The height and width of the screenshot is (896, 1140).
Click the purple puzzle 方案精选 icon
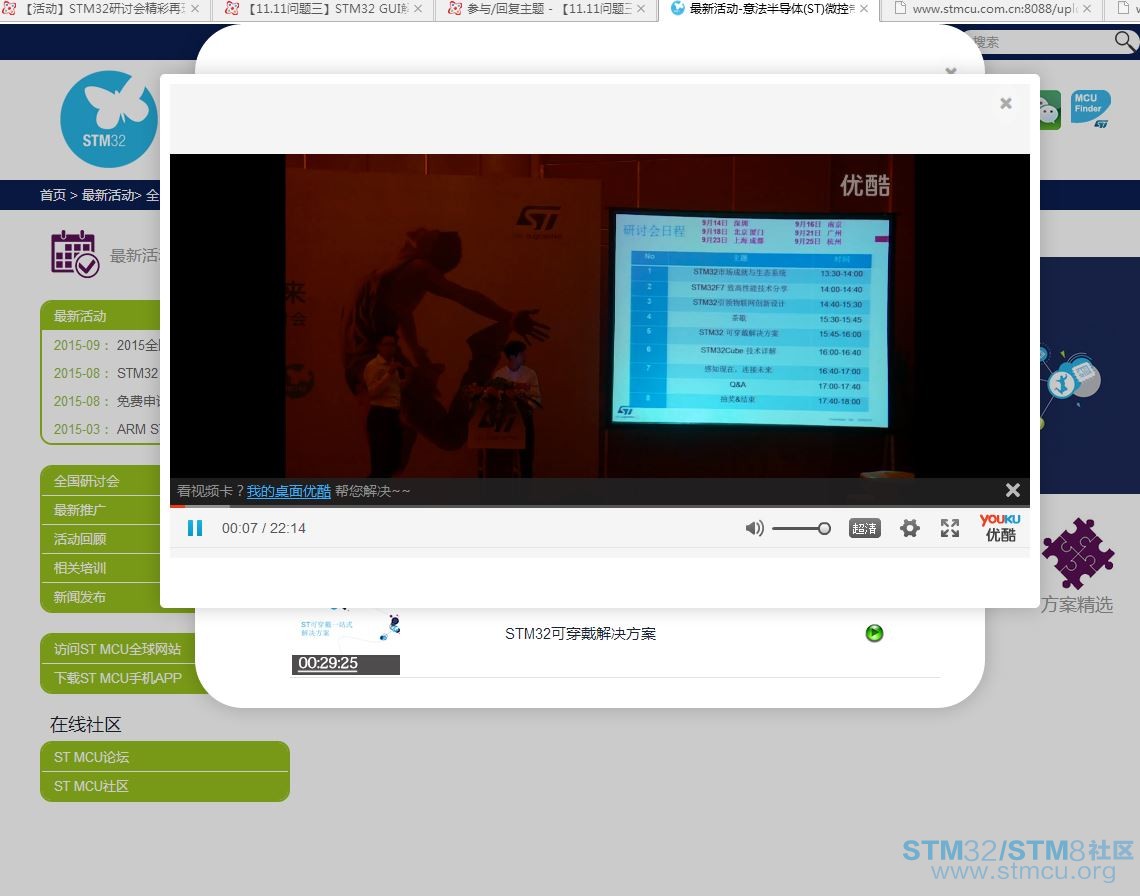(x=1077, y=553)
